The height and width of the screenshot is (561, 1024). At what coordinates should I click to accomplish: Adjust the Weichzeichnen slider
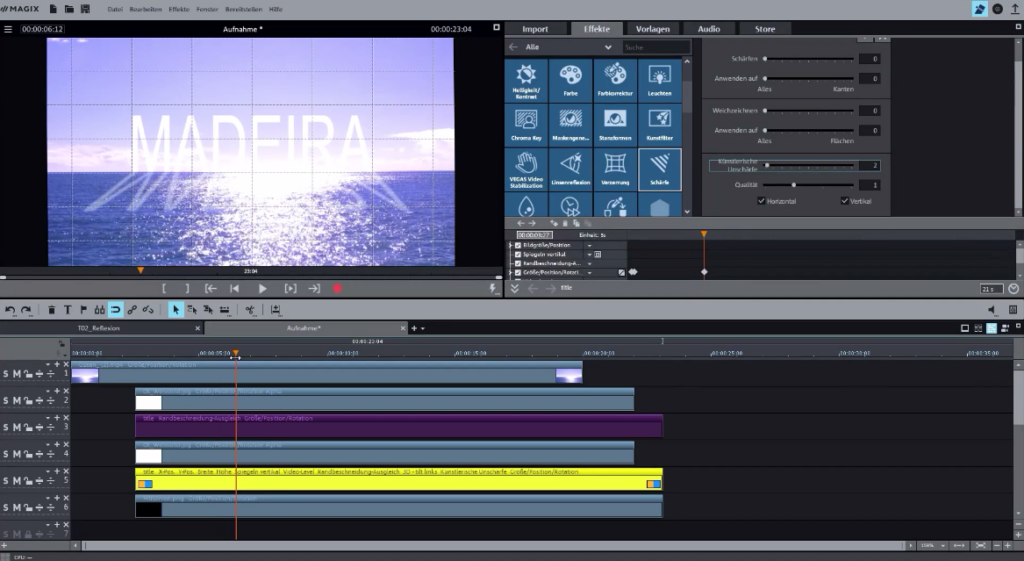(x=808, y=110)
